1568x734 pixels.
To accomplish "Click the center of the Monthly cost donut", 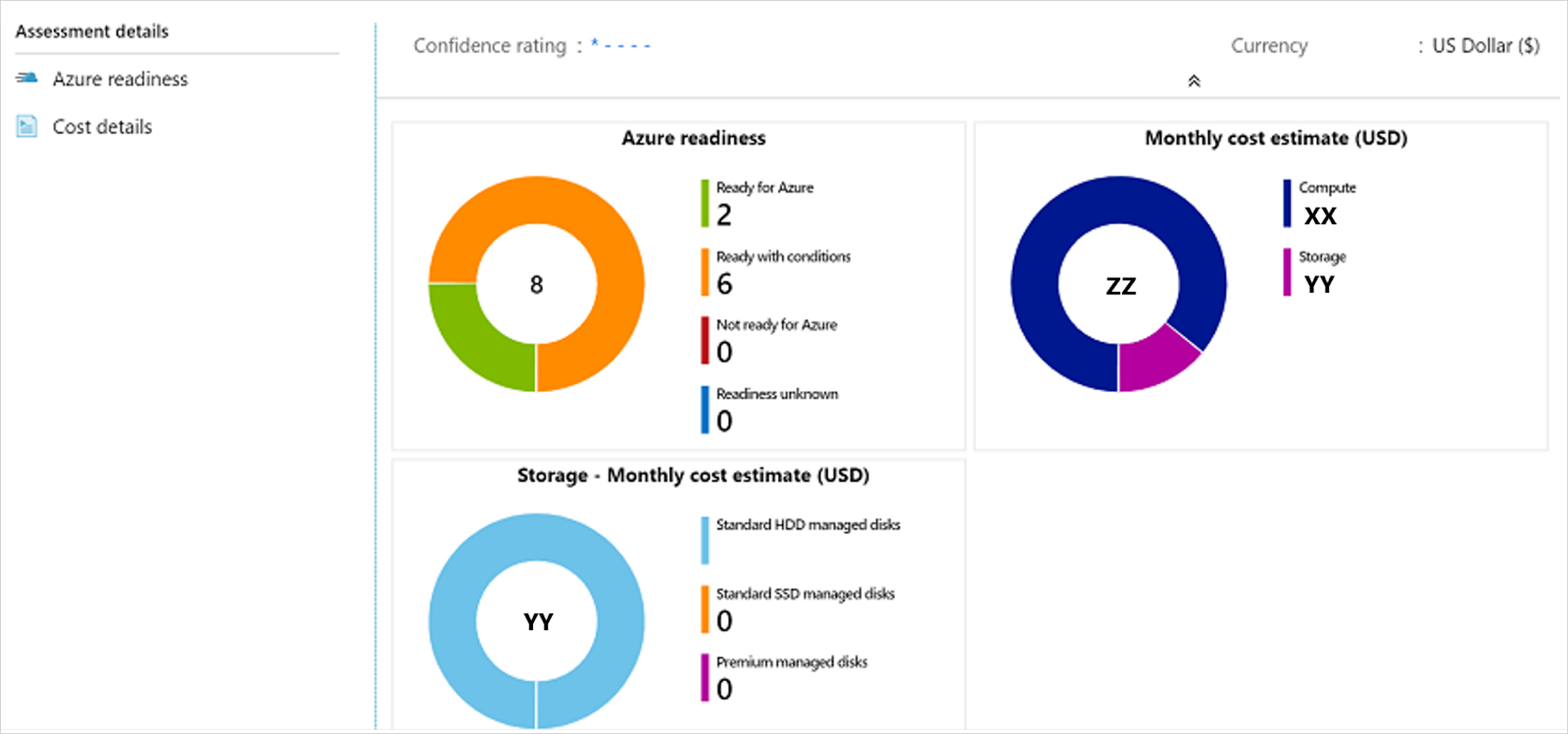I will [1119, 284].
